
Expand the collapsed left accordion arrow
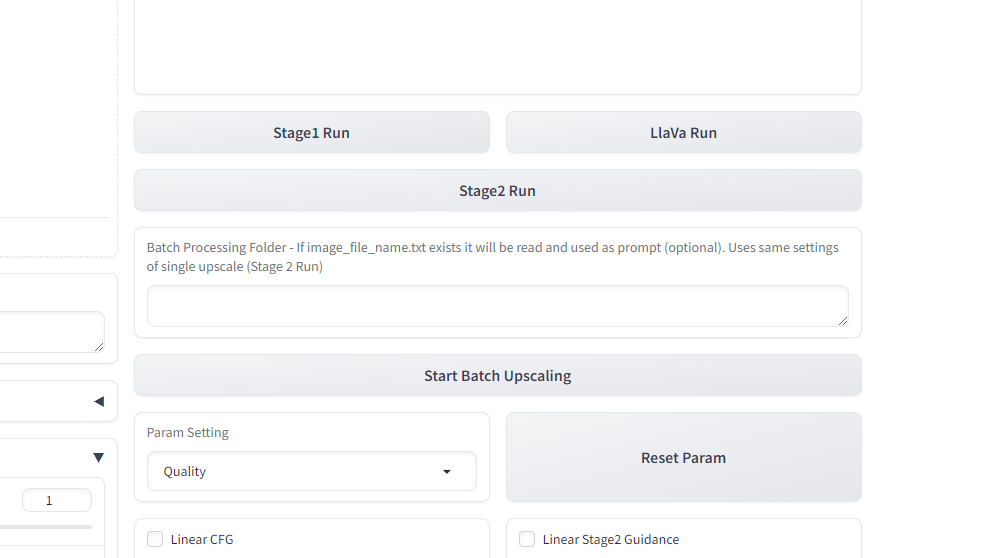coord(99,402)
